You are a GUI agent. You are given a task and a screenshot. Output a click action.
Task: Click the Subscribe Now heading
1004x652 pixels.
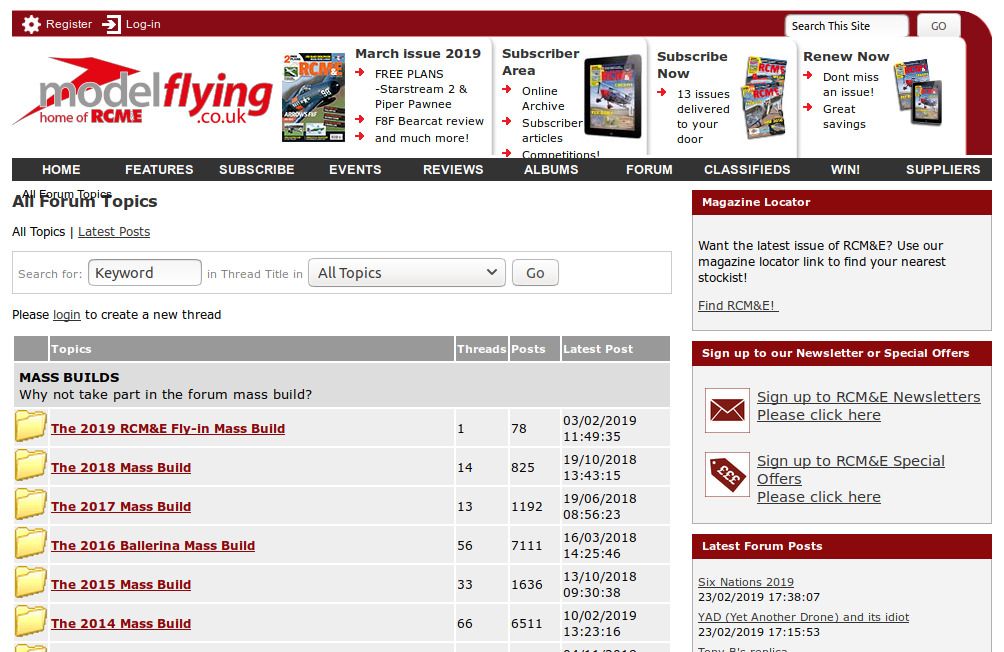(692, 65)
